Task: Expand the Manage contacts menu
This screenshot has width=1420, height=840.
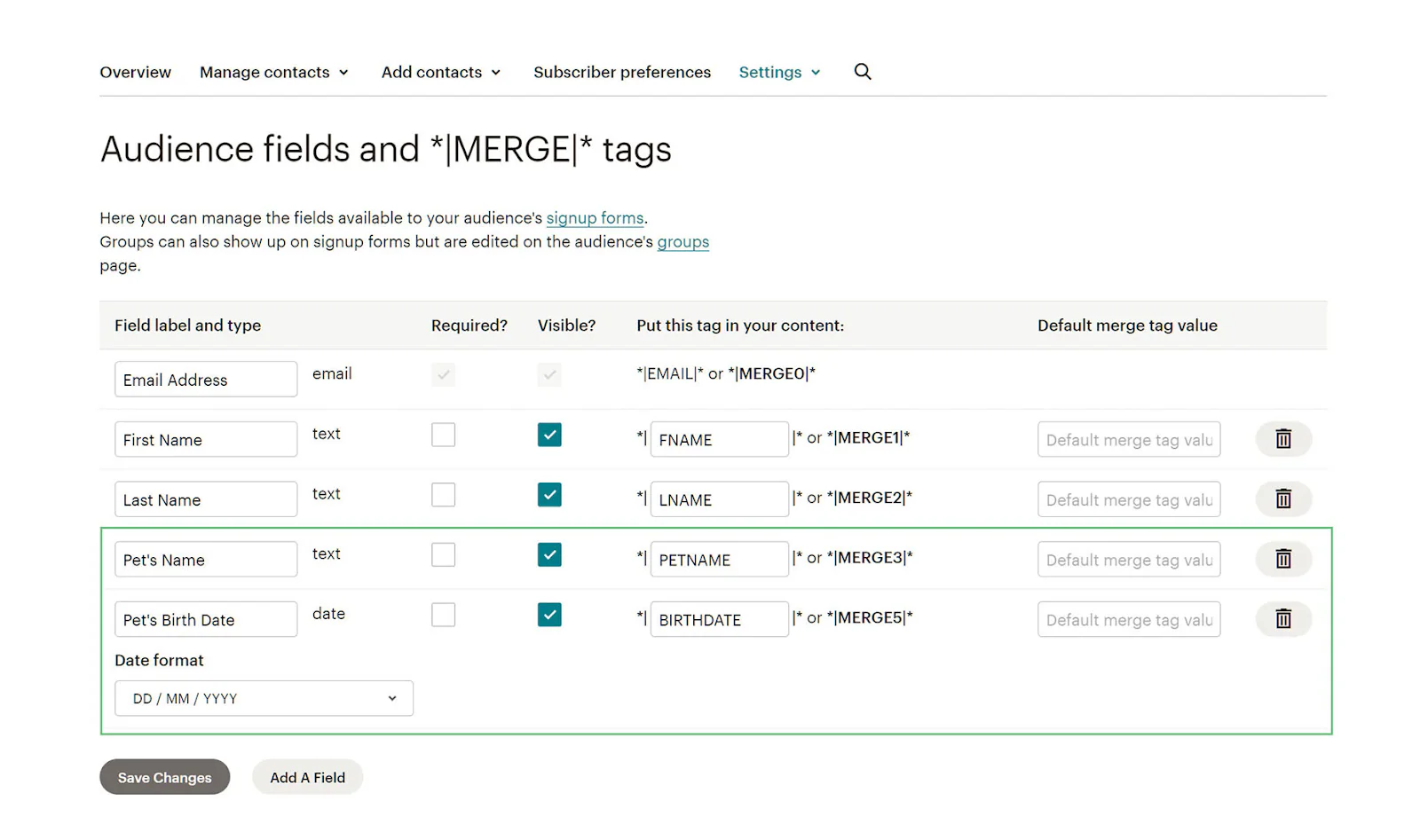Action: coord(274,72)
